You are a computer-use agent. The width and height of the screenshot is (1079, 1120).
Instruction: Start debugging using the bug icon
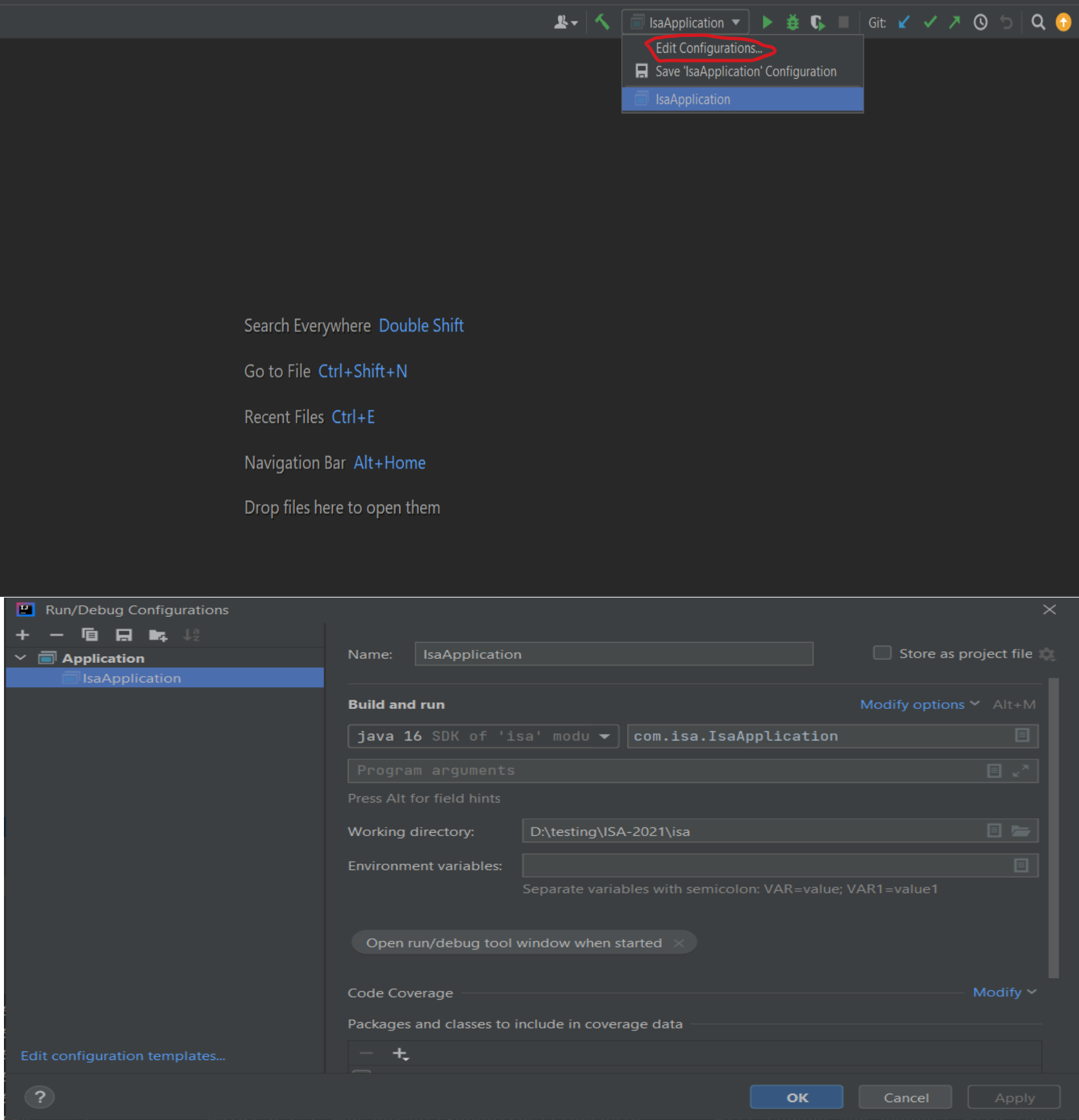coord(792,22)
